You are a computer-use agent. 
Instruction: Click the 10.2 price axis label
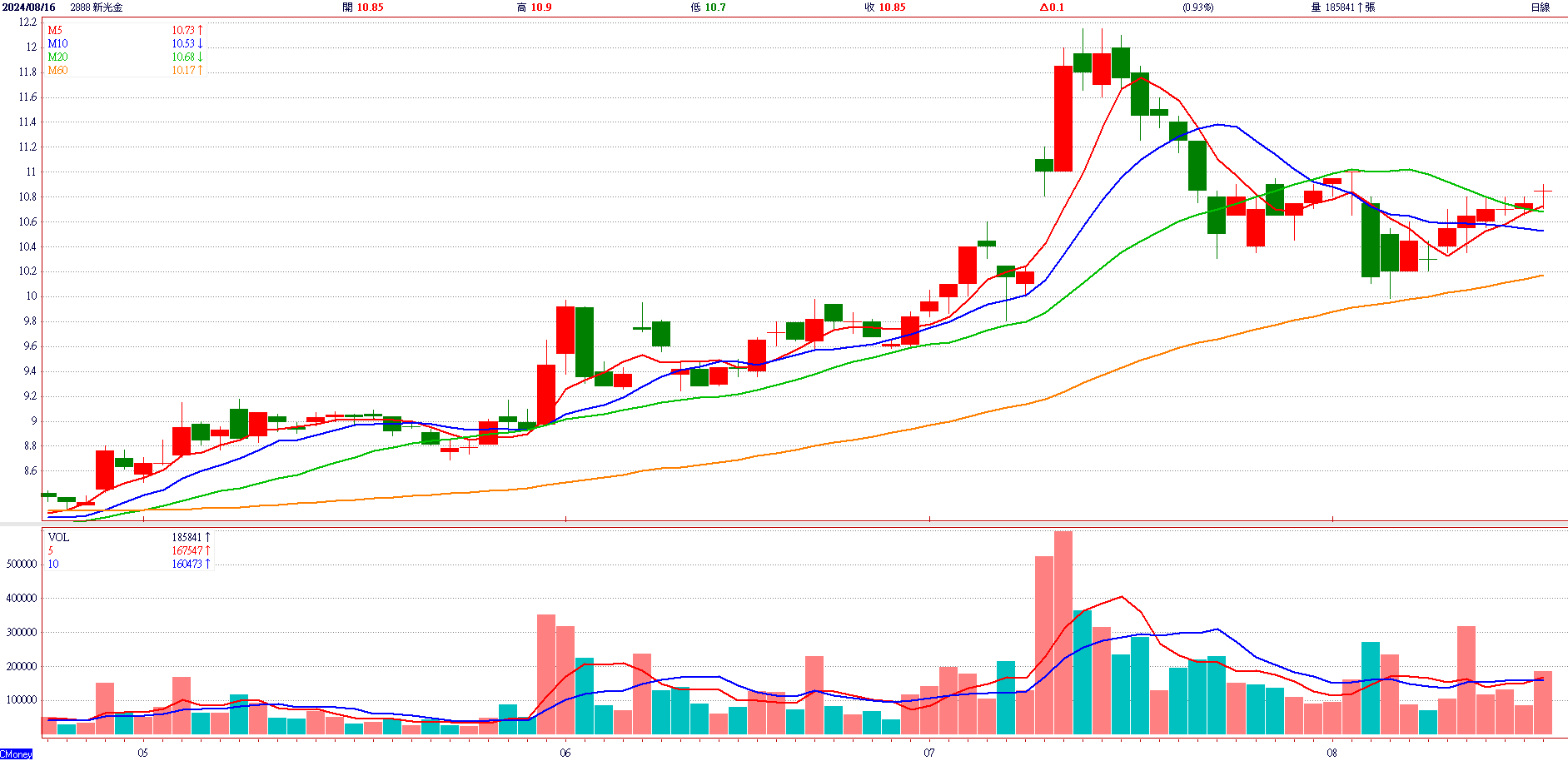(28, 271)
